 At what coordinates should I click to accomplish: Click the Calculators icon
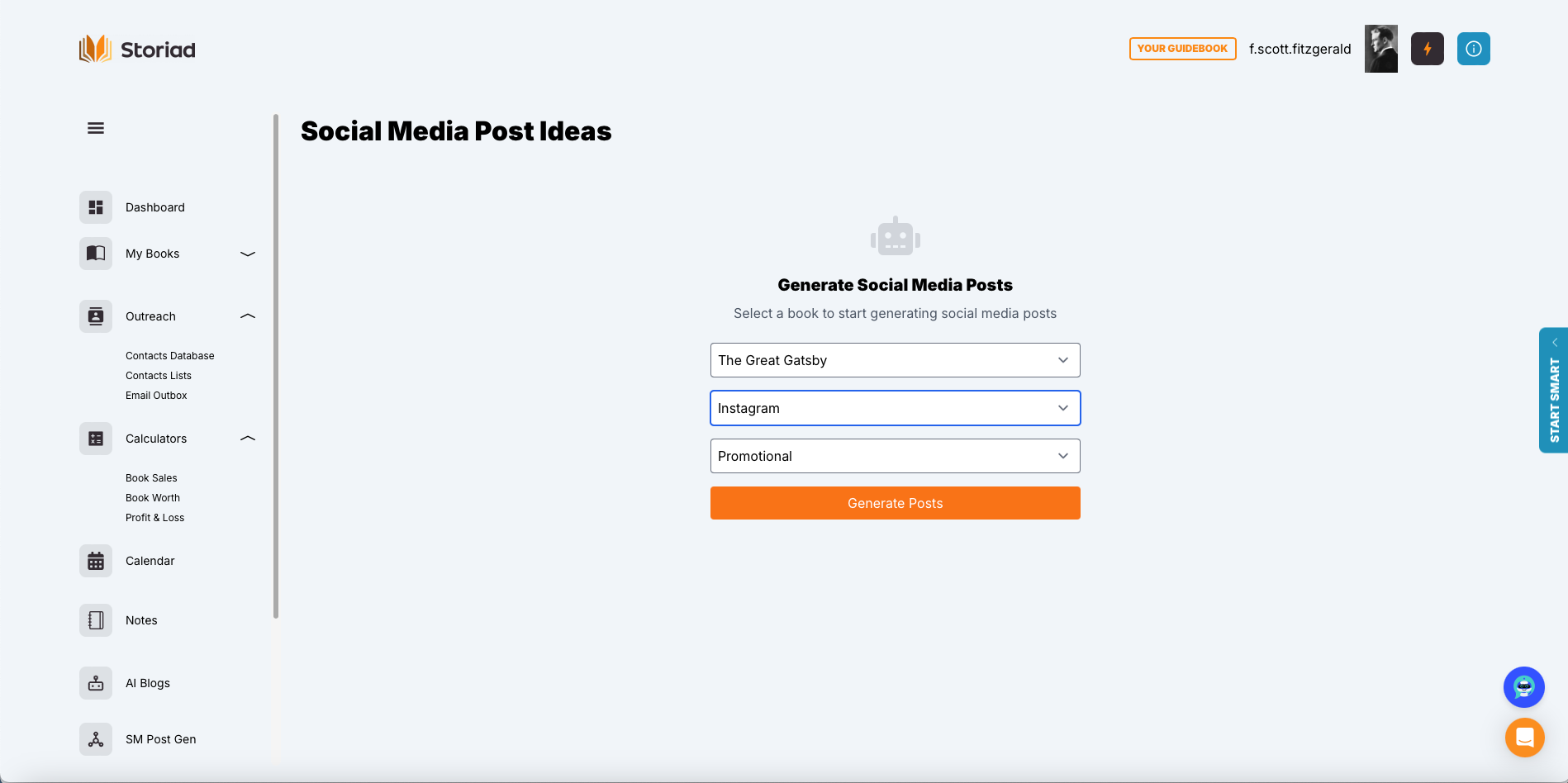click(x=96, y=439)
